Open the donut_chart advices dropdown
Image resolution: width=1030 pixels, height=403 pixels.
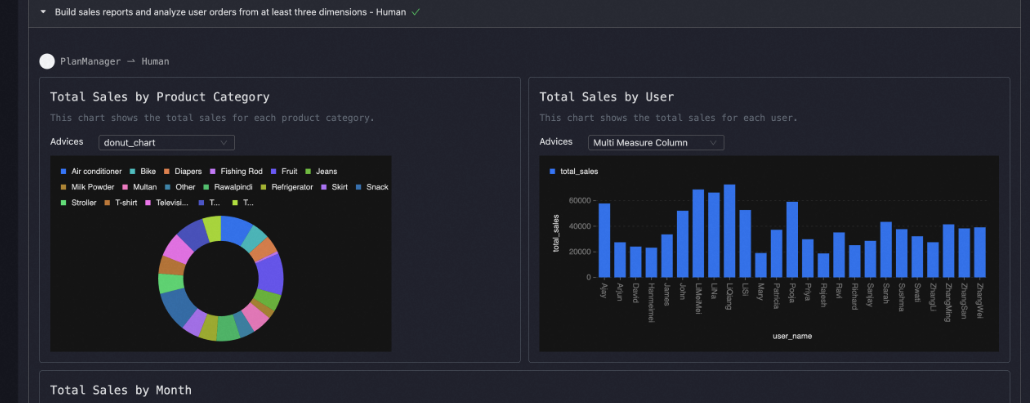tap(166, 143)
